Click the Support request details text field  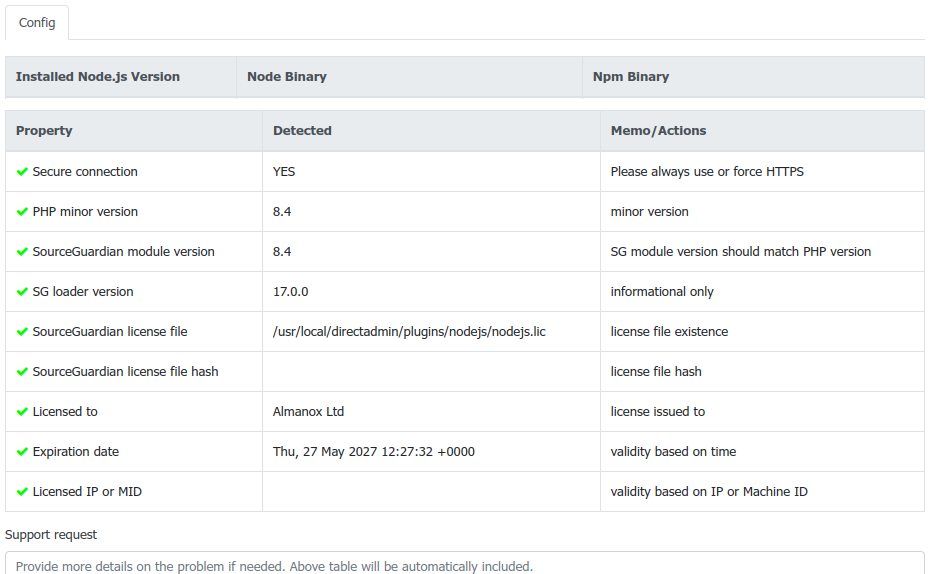(x=465, y=563)
